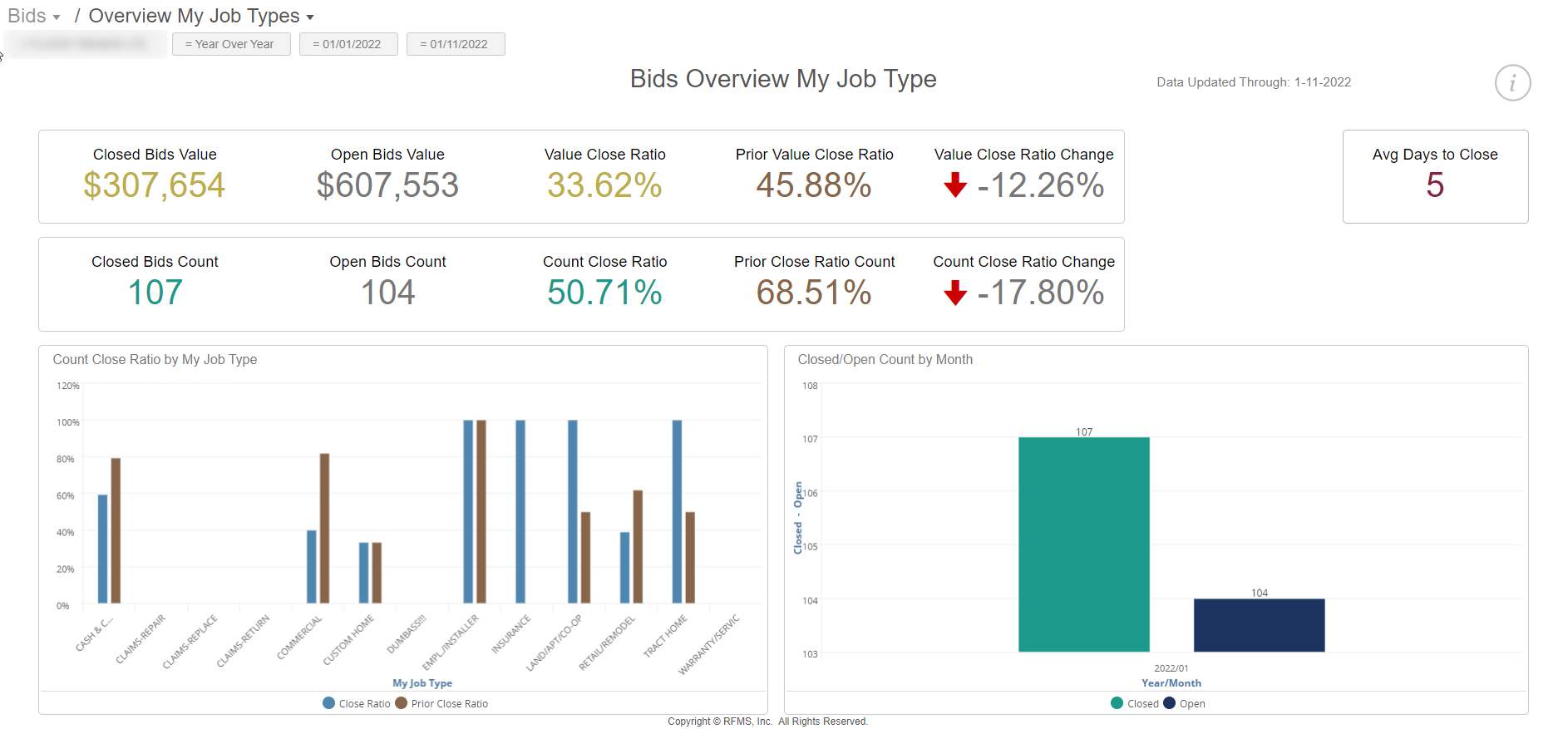The width and height of the screenshot is (1568, 729).
Task: Click the Prior Value Close Ratio 45.88%
Action: [814, 185]
